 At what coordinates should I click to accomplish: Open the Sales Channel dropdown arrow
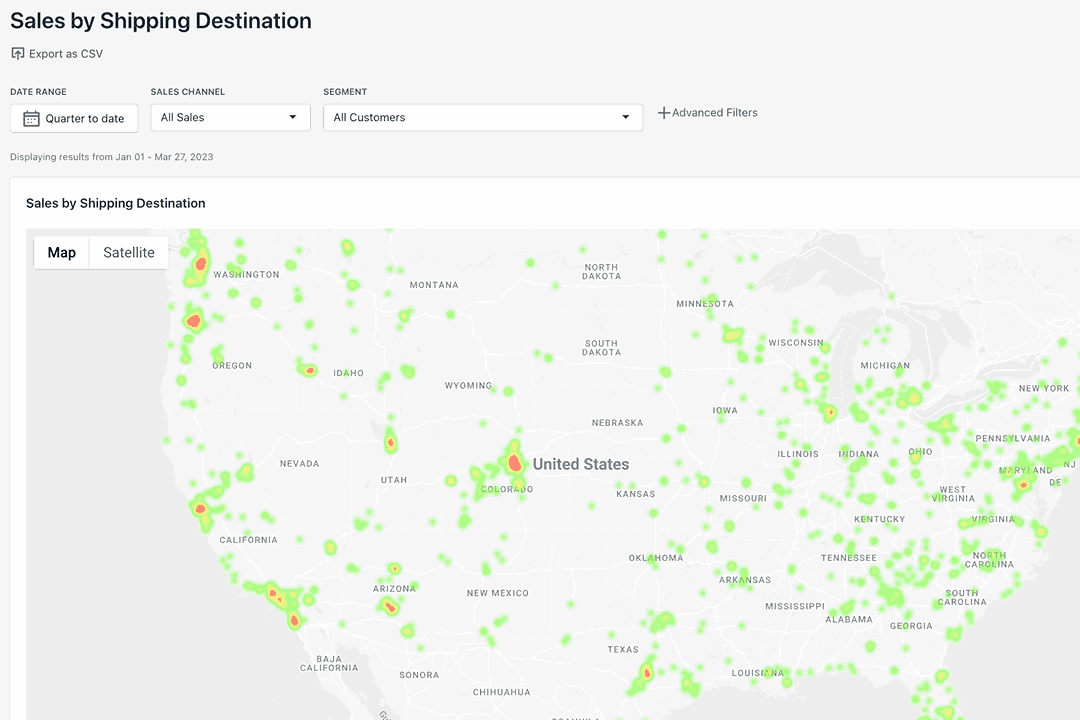[x=293, y=117]
